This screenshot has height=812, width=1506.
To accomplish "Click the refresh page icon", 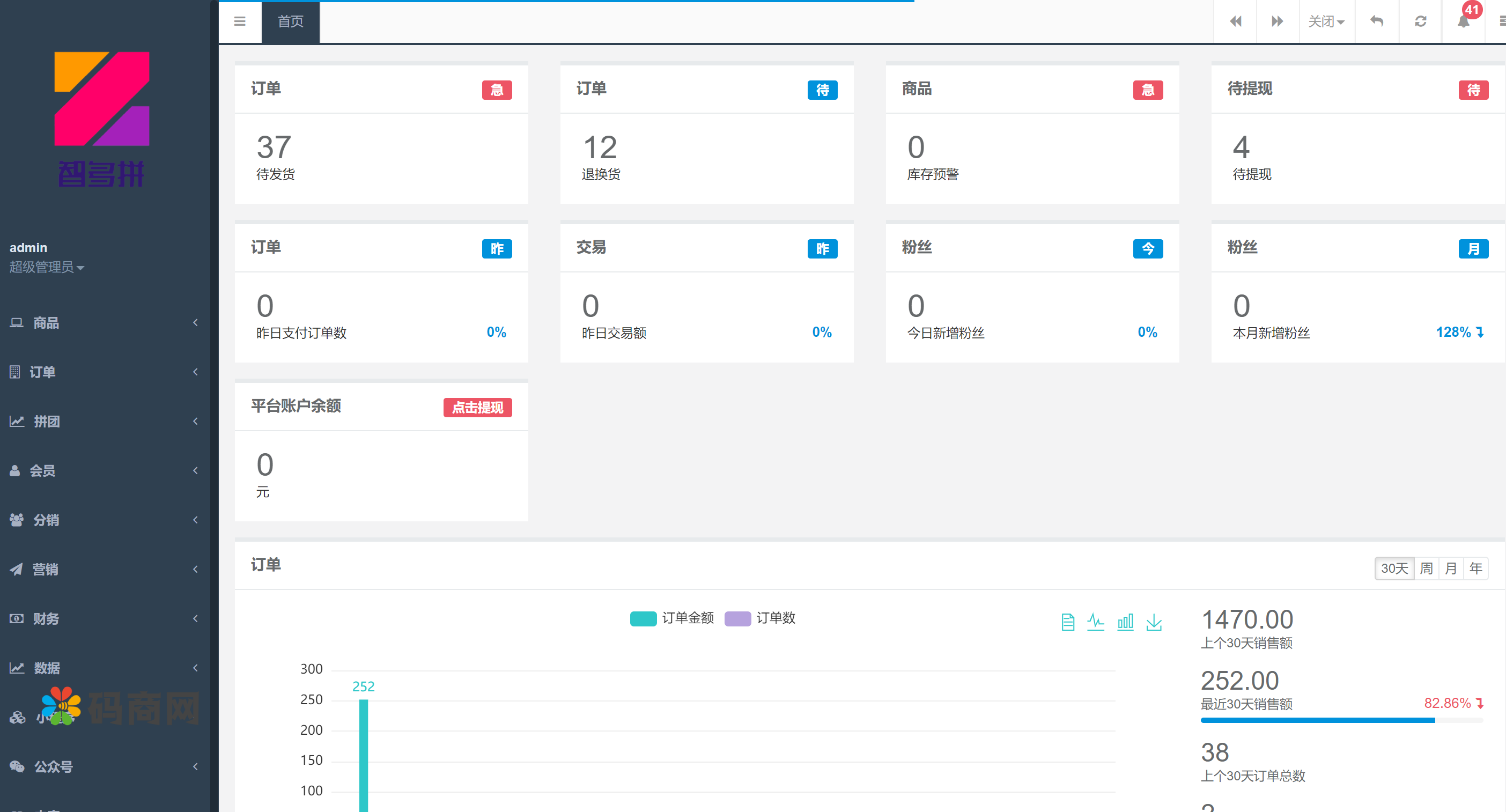I will pos(1420,21).
